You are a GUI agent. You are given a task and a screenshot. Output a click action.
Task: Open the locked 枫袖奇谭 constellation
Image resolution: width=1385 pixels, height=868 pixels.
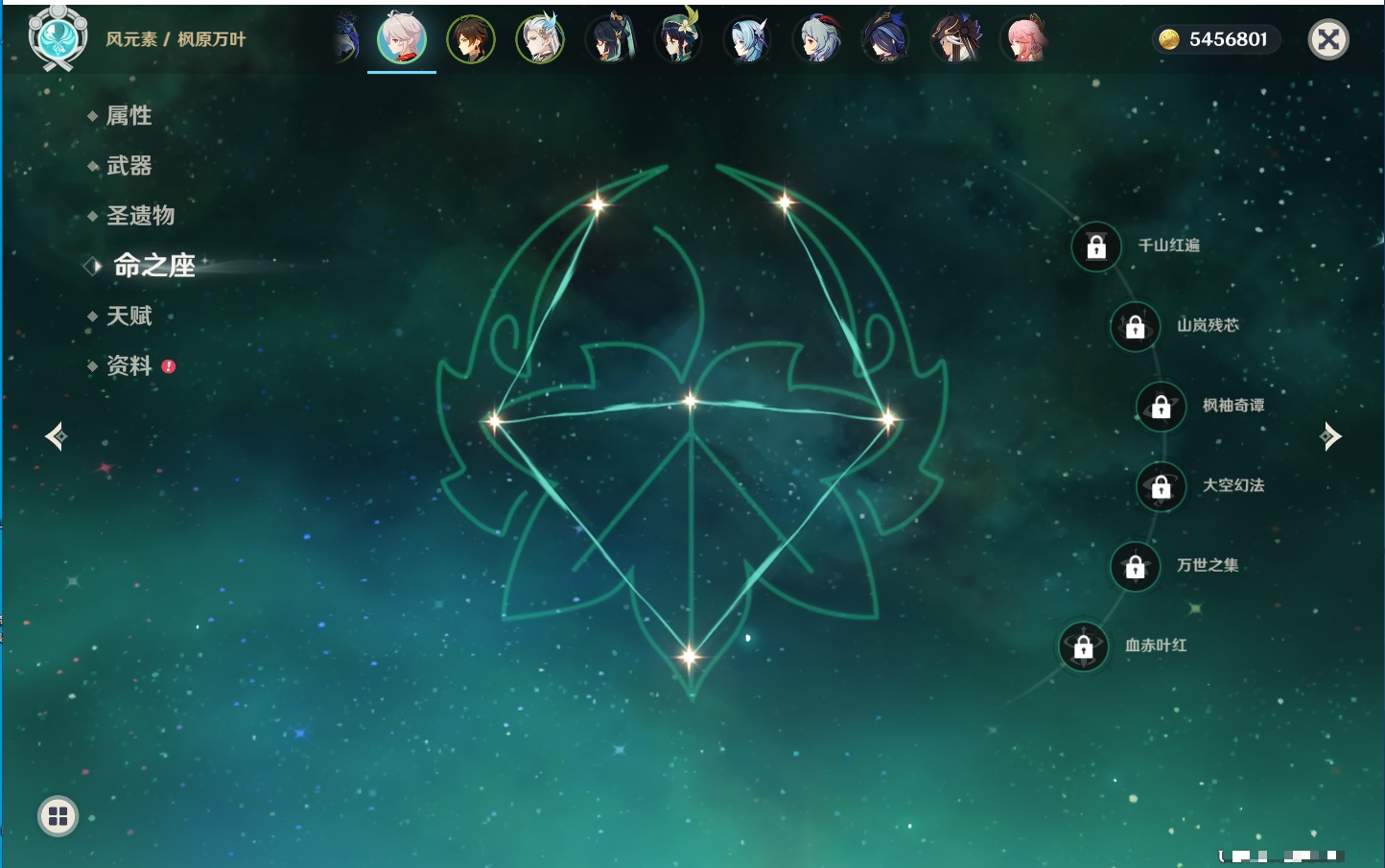[x=1162, y=407]
